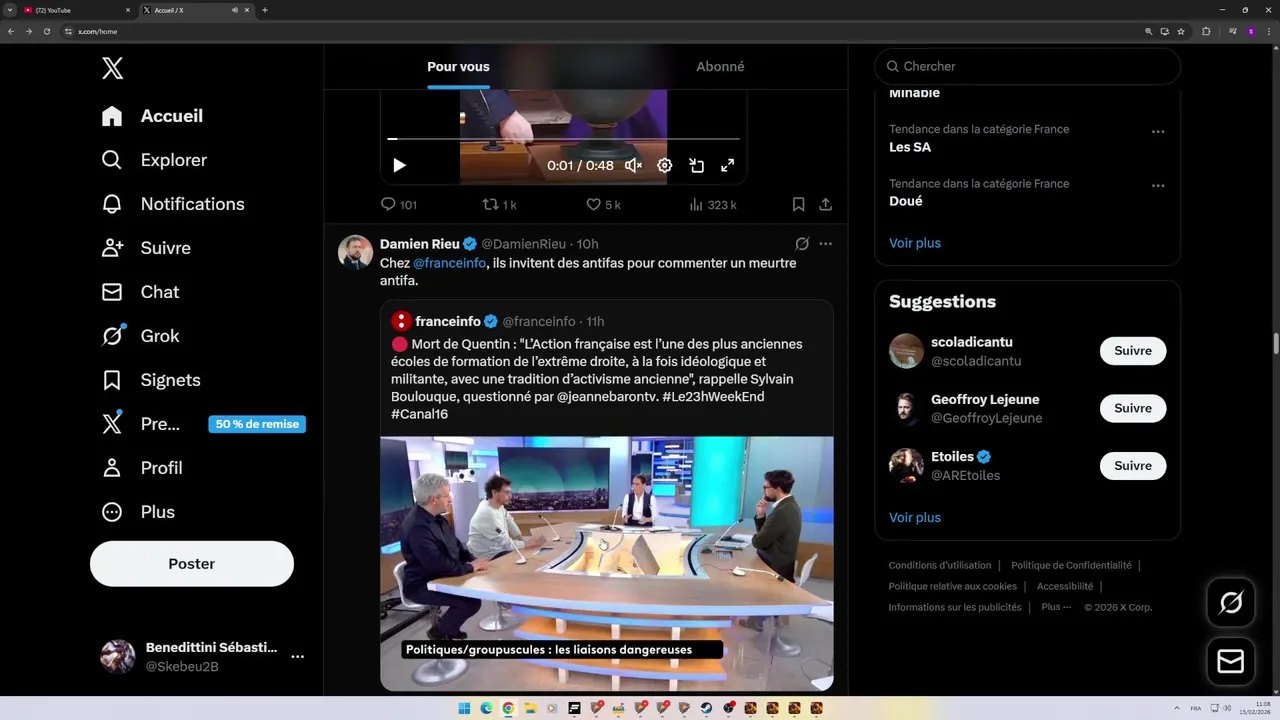The width and height of the screenshot is (1280, 720).
Task: Open Signets bookmarks
Action: coord(151,380)
